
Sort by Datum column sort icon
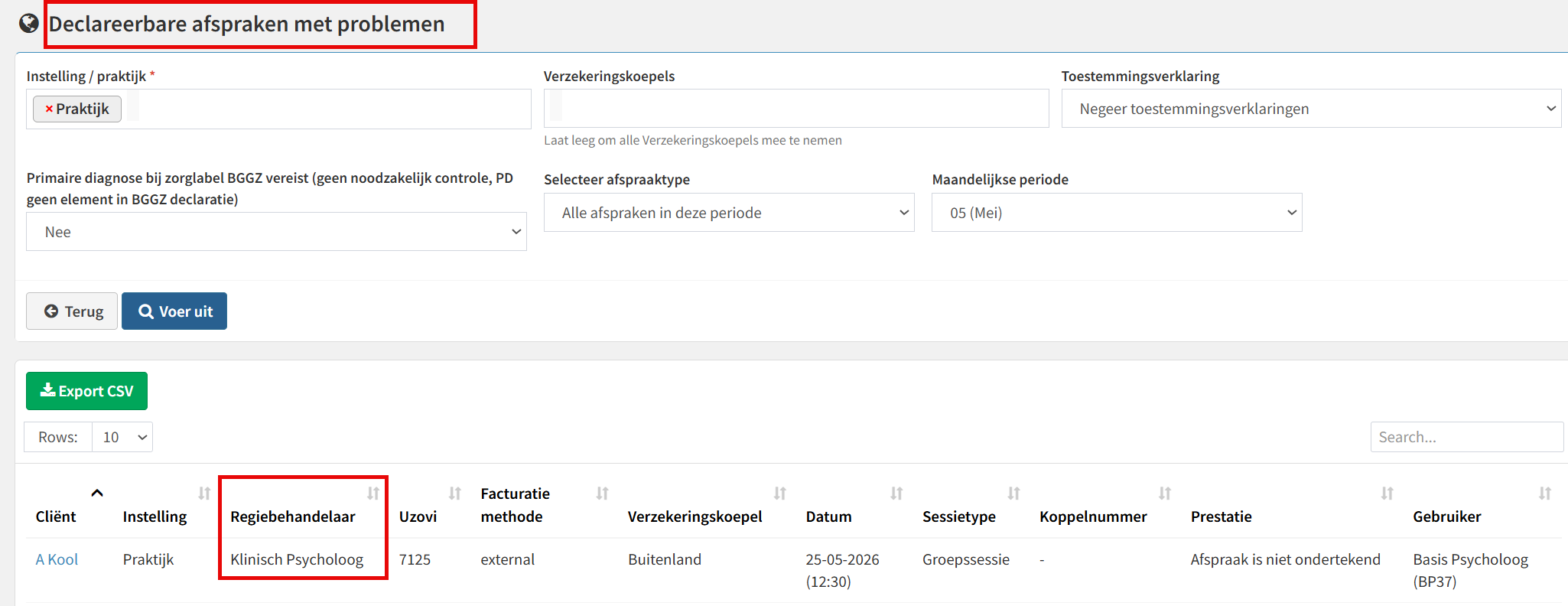pyautogui.click(x=897, y=494)
